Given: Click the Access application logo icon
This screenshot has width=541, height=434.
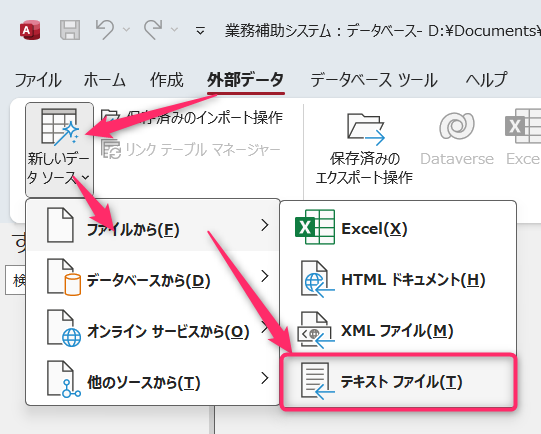Looking at the screenshot, I should tap(30, 30).
